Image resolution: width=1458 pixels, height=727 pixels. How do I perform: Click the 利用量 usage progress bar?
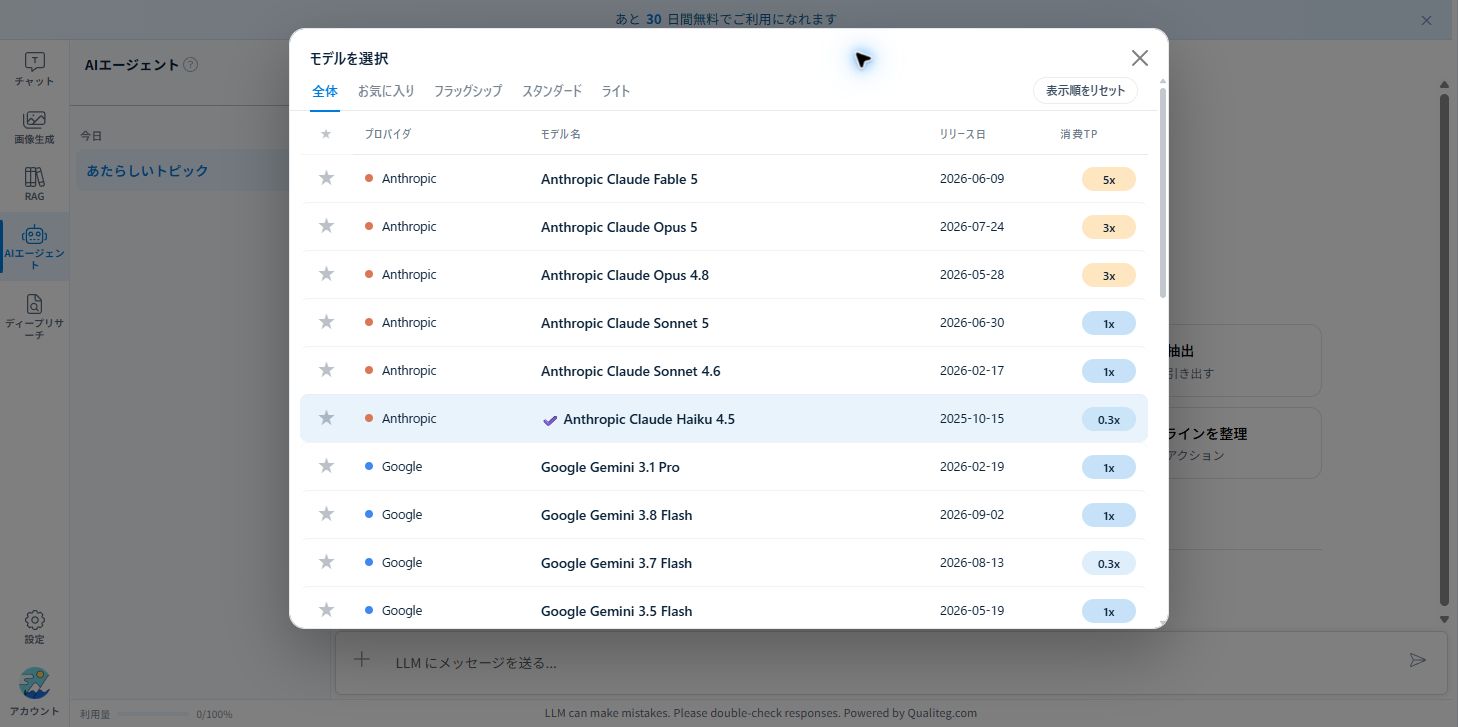(152, 714)
